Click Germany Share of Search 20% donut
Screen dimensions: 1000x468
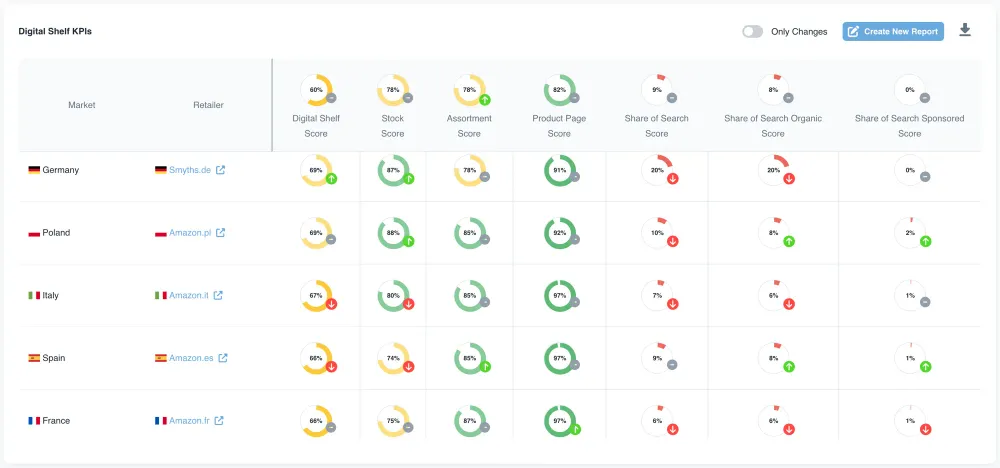[658, 170]
